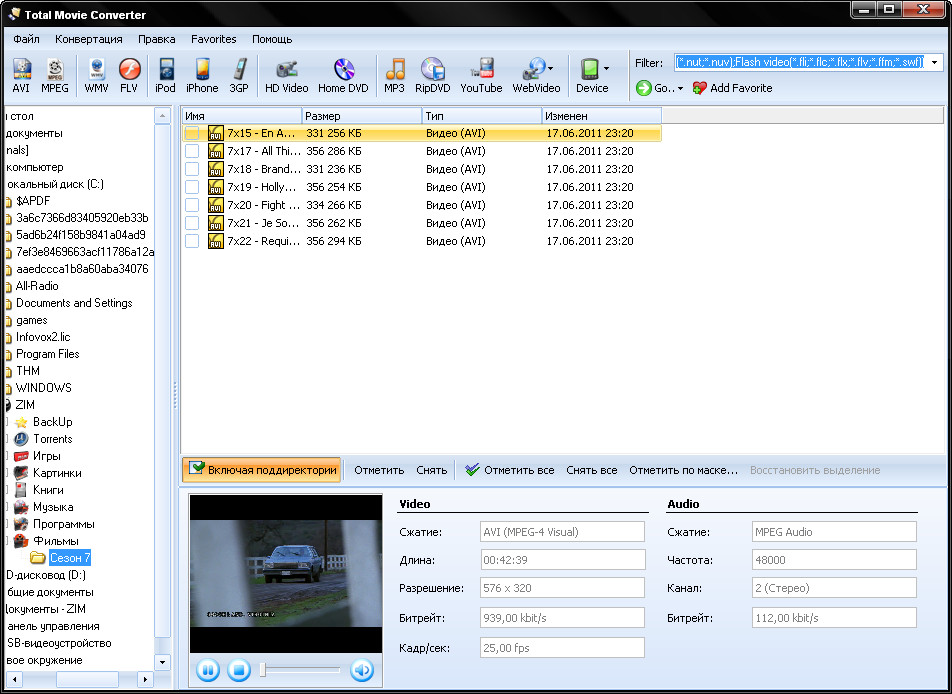Open the RipDVD tool
Screen dimensions: 952x694
tap(433, 75)
